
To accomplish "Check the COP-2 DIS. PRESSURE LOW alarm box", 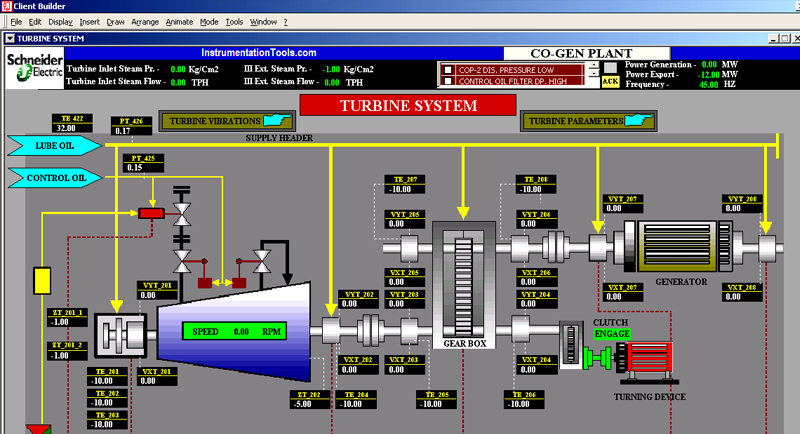I will [x=449, y=69].
